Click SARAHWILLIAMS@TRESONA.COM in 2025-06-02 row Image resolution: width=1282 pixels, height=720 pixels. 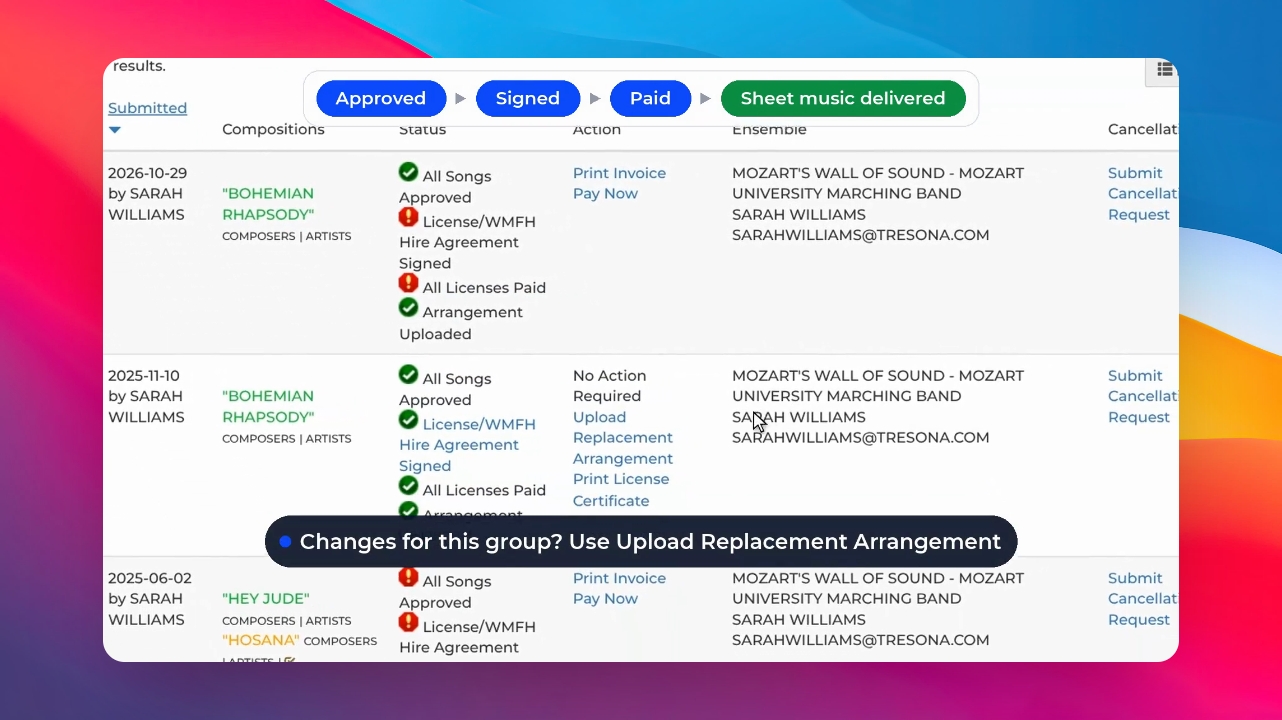860,640
